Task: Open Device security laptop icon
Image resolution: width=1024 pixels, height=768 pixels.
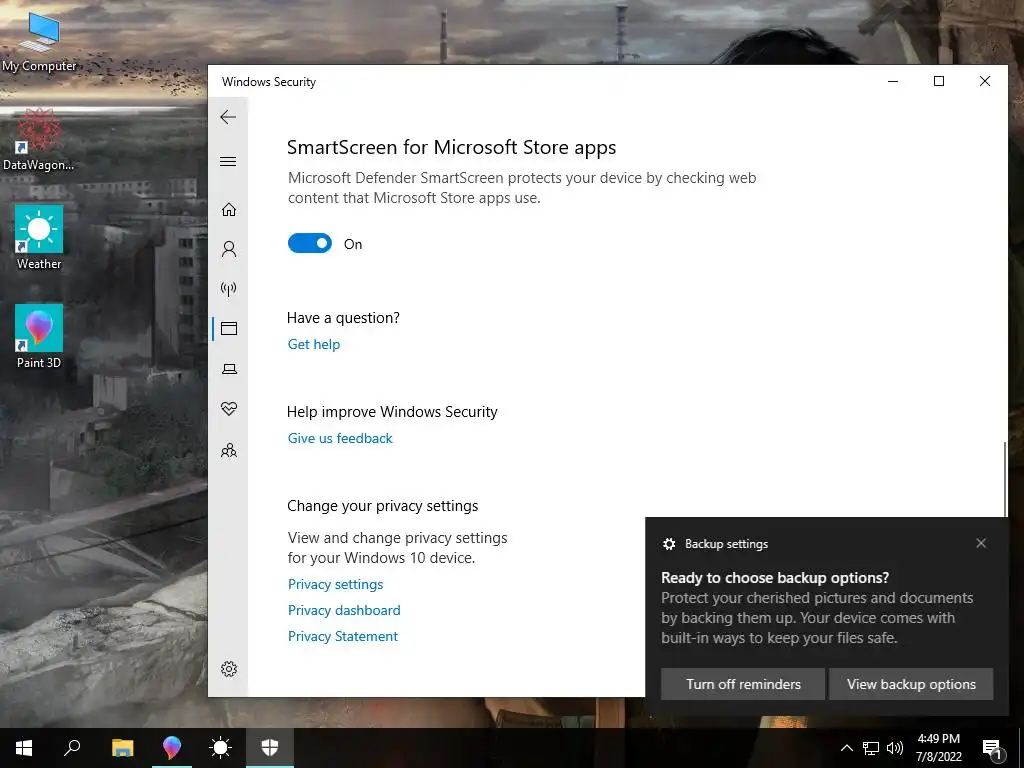Action: pos(229,369)
